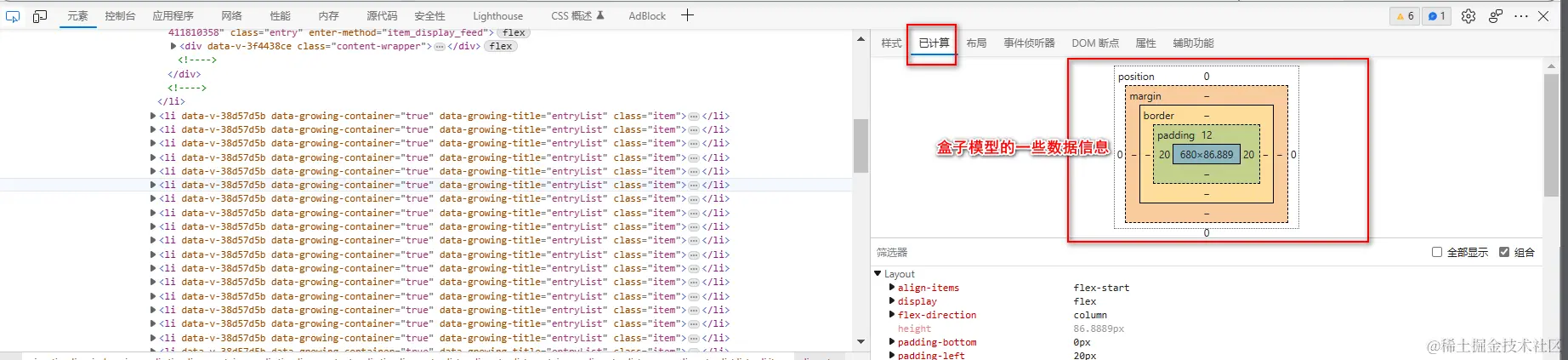This screenshot has height=360, width=1568.
Task: Expand the align-items property
Action: pos(892,288)
